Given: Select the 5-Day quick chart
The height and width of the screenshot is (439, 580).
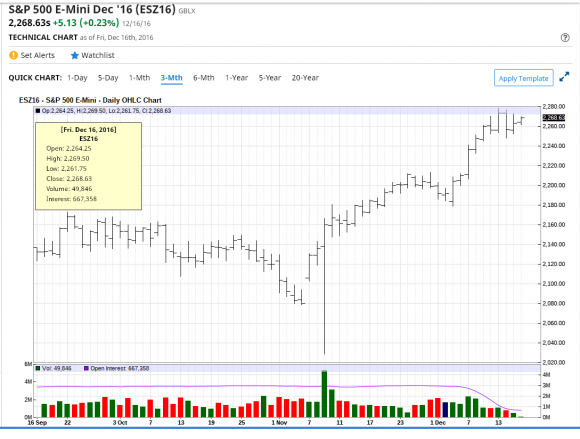Looking at the screenshot, I should [x=108, y=78].
